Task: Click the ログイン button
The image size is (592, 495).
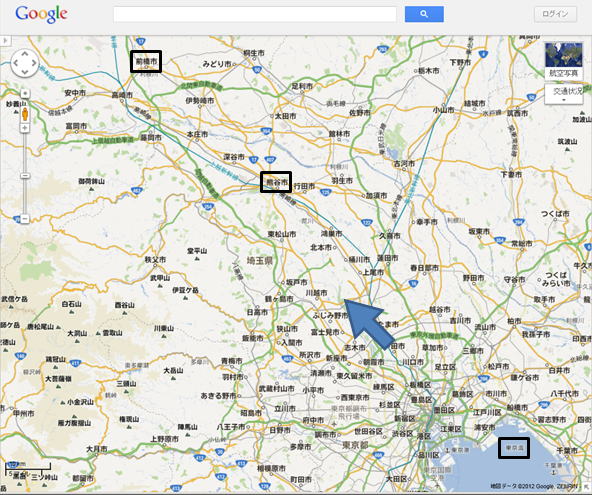Action: 555,14
